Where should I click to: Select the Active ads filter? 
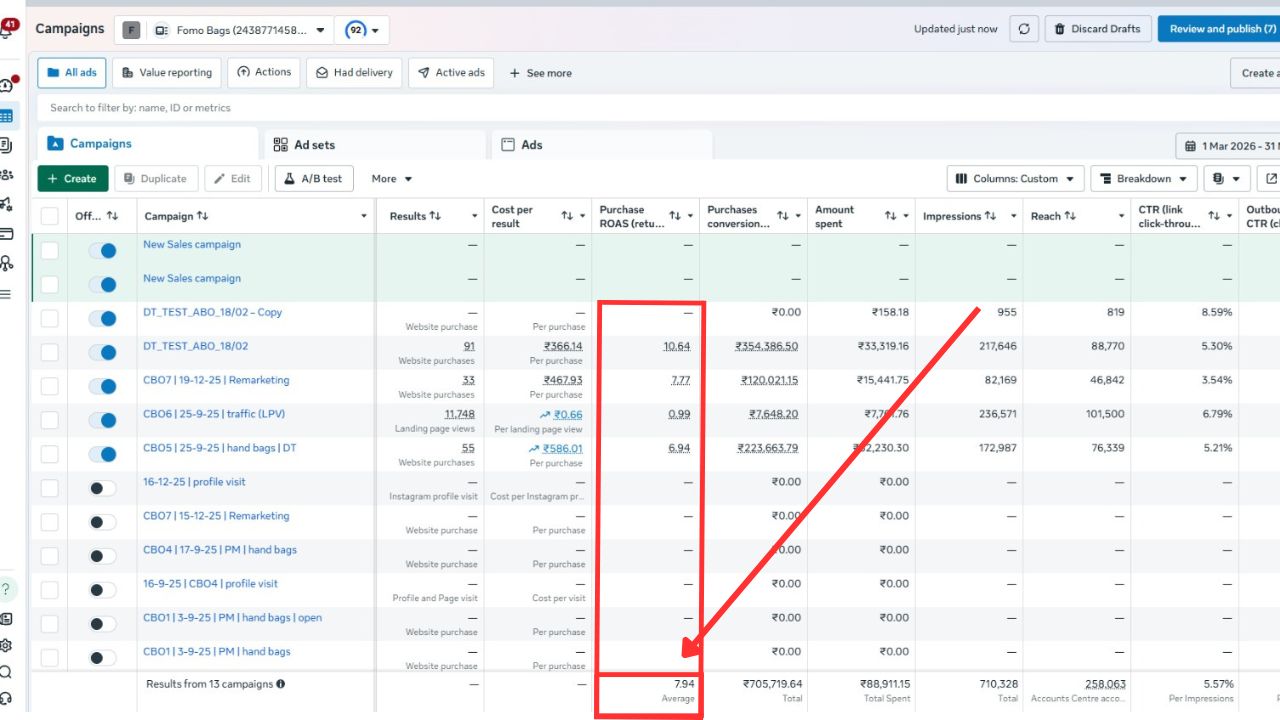pos(451,73)
